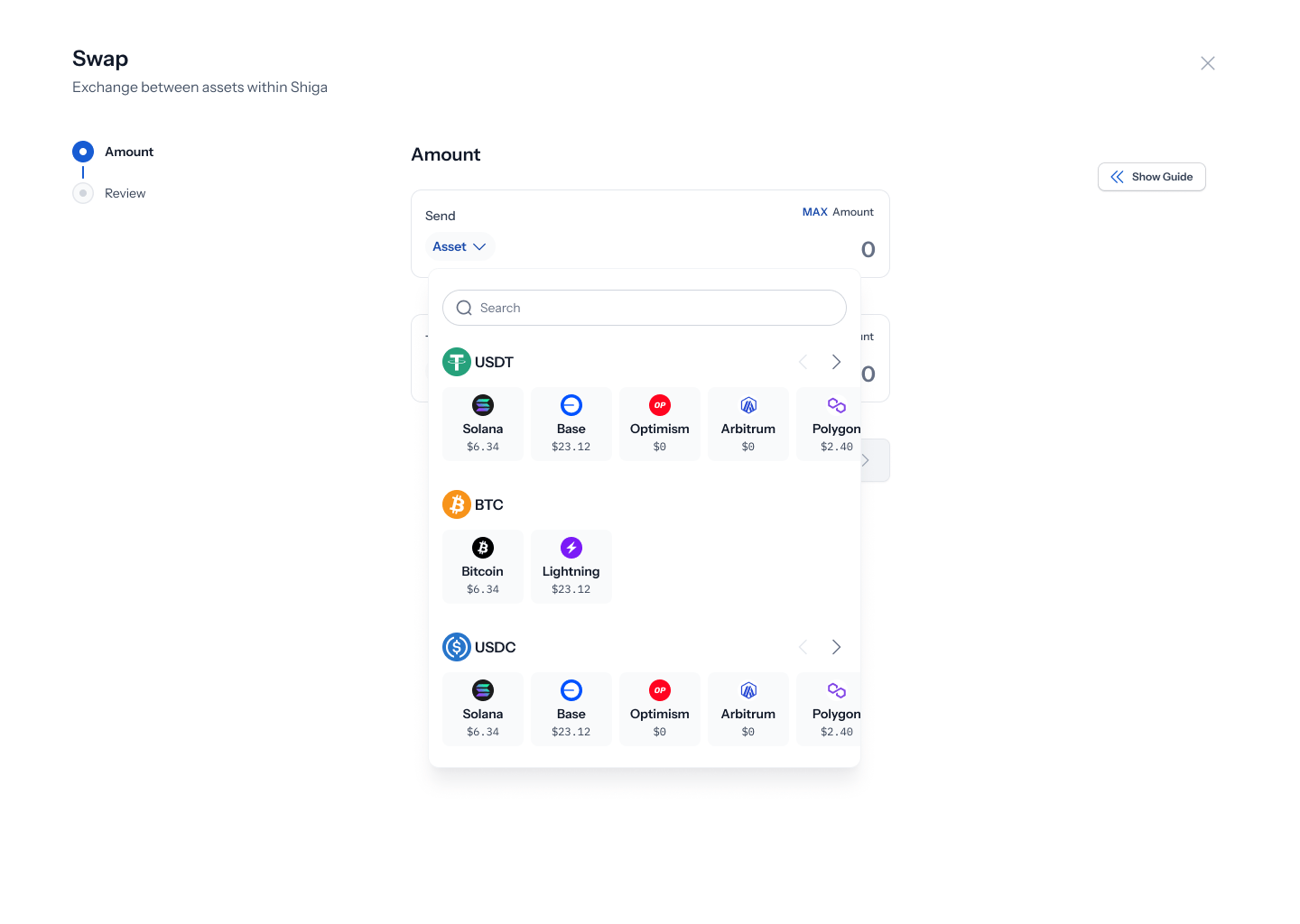Click the BTC heading text
1300x924 pixels.
tap(489, 504)
